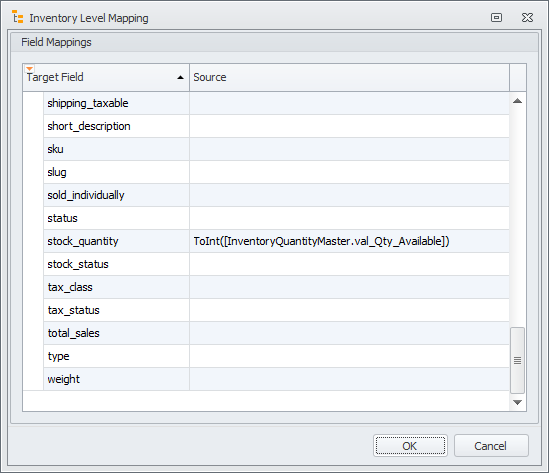Select the sku target field row
This screenshot has height=473, width=549.
(116, 149)
